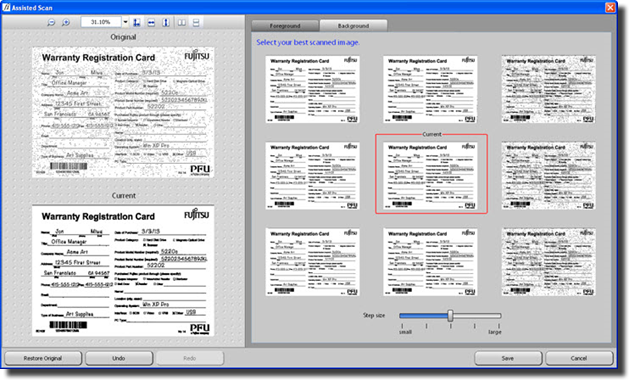Click the zoom out magnifier icon
The image size is (638, 389).
tap(51, 22)
